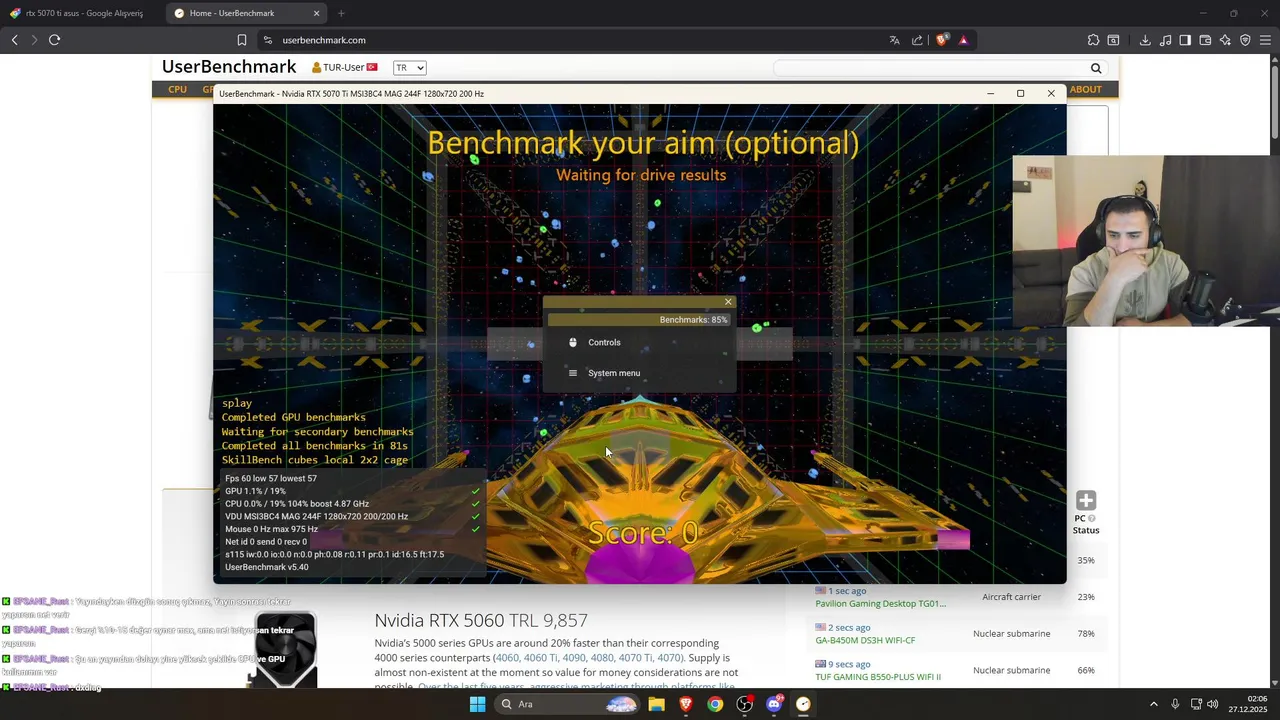Viewport: 1280px width, 720px height.
Task: Click the 78% PC status cell
Action: pyautogui.click(x=1086, y=633)
